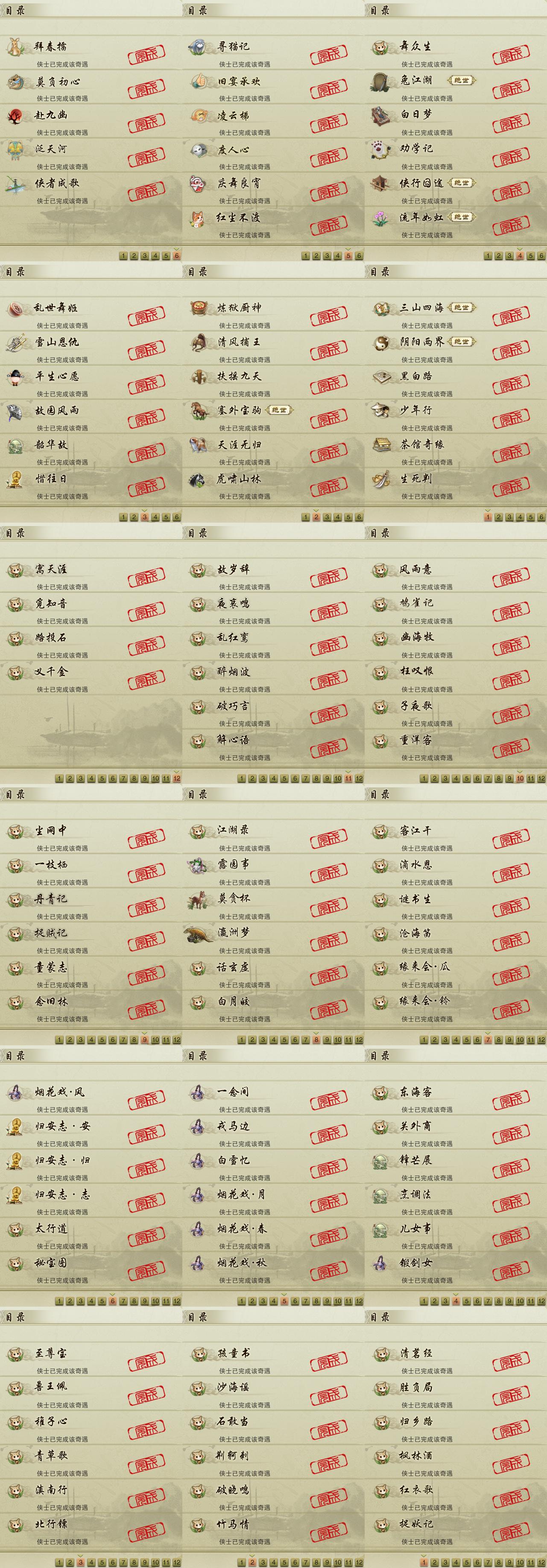This screenshot has height=1568, width=547.
Task: Click the red completed stamp for 舞众生
Action: 511,56
